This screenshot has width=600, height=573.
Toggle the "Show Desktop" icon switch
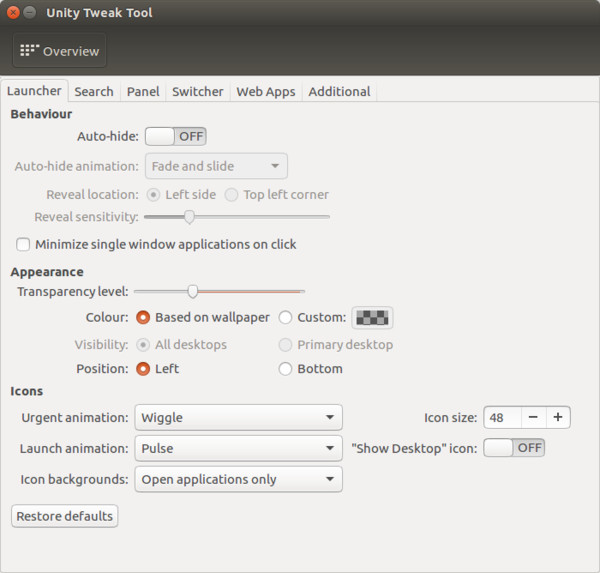click(514, 448)
